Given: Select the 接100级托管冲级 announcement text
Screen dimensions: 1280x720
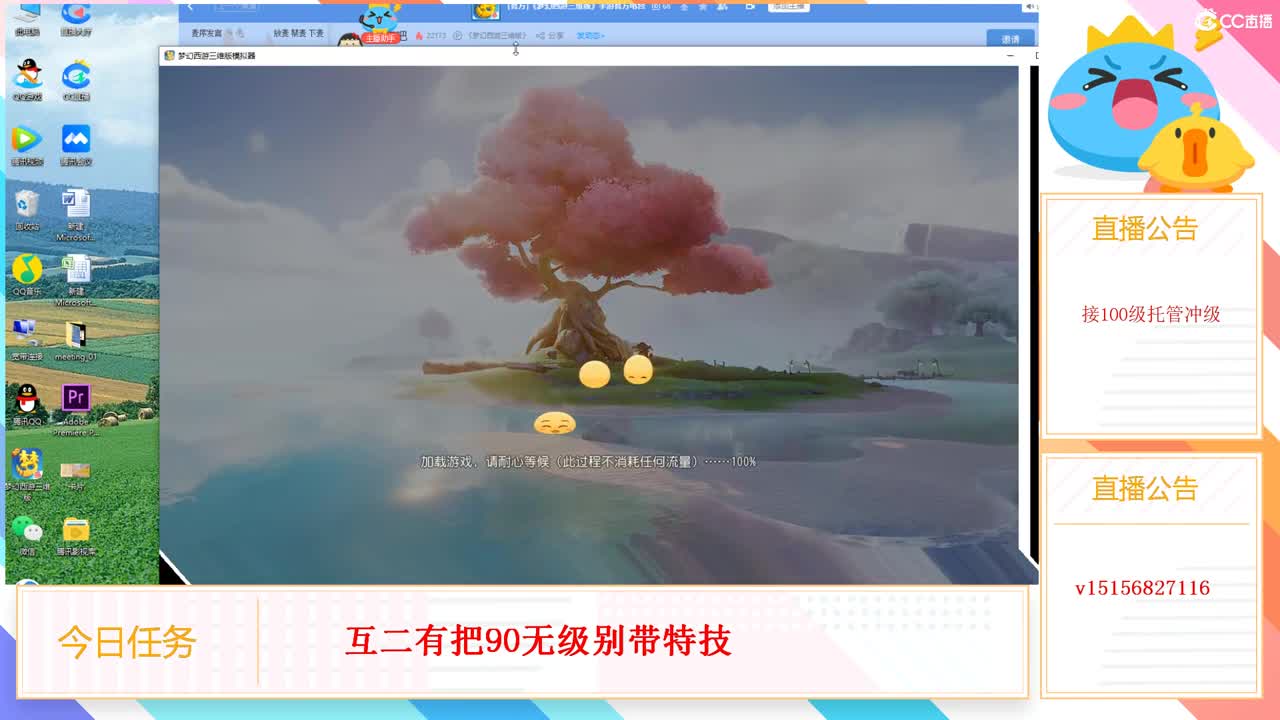Looking at the screenshot, I should point(1151,314).
